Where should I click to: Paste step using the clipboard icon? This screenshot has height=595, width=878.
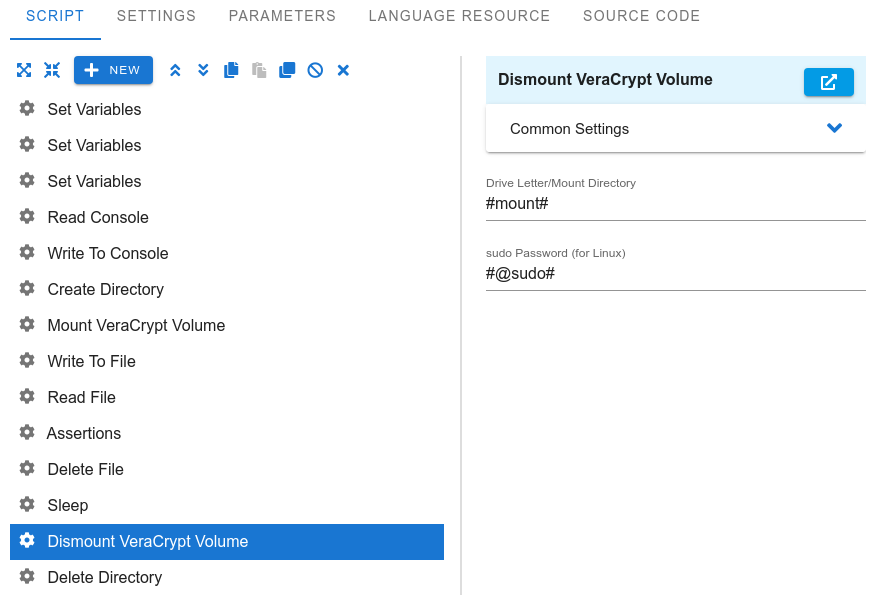click(259, 70)
